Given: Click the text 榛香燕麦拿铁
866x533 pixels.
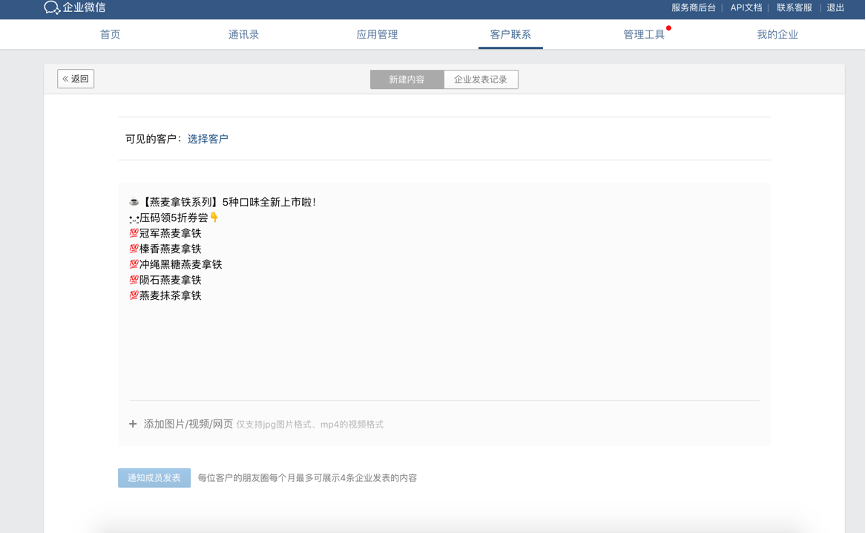Looking at the screenshot, I should tap(170, 249).
